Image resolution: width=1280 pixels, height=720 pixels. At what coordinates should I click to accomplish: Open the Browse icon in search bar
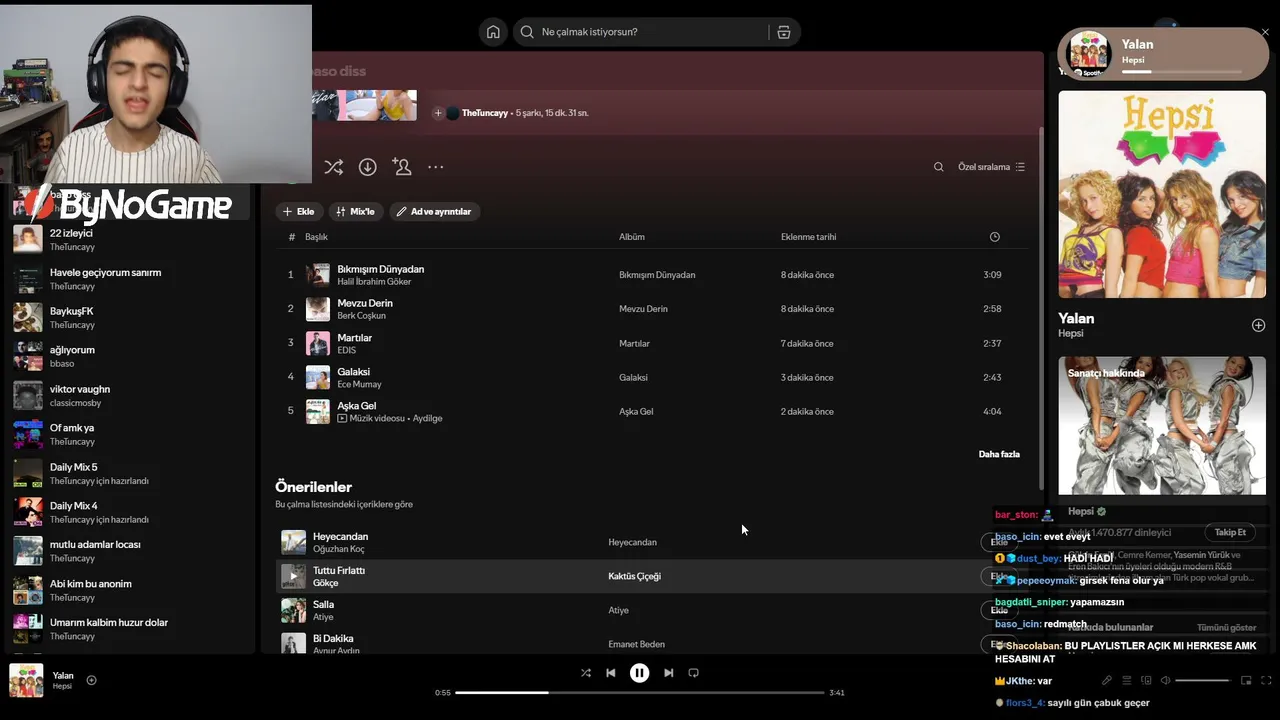(784, 32)
